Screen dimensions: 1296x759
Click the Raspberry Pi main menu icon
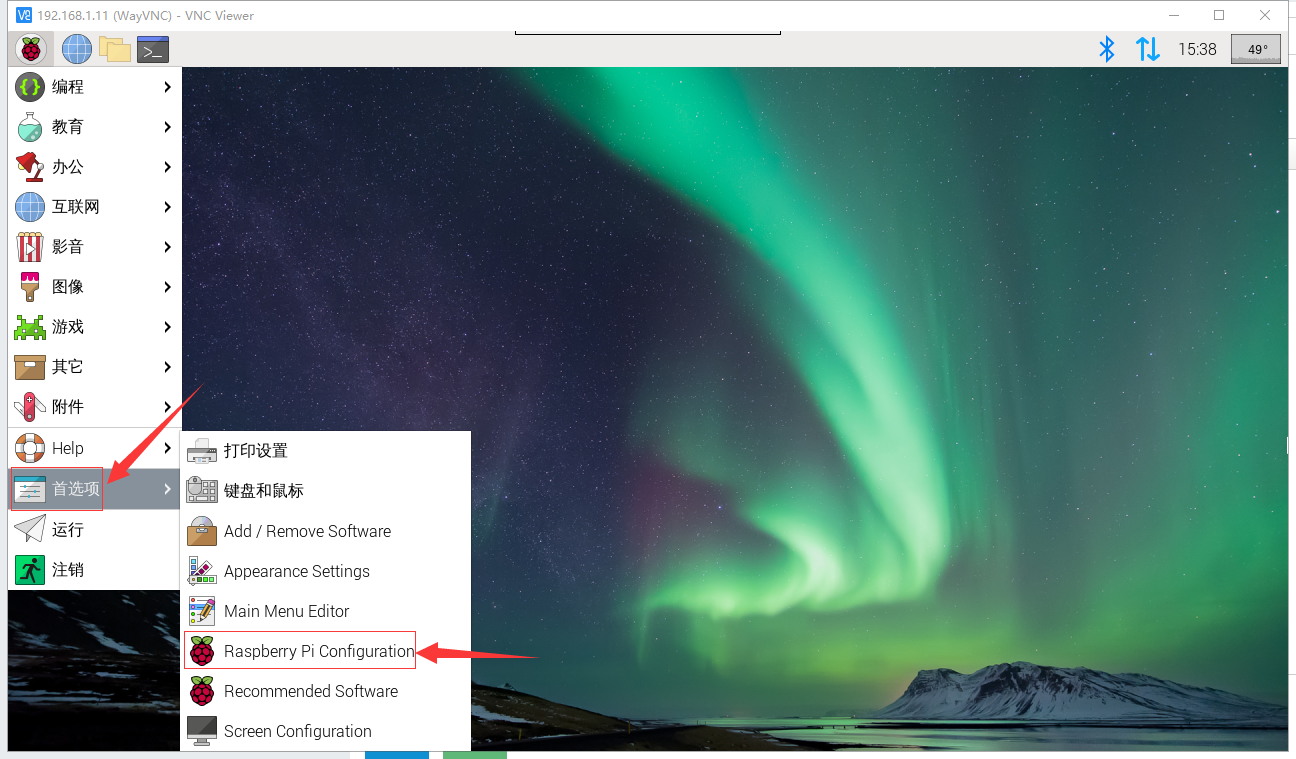31,49
